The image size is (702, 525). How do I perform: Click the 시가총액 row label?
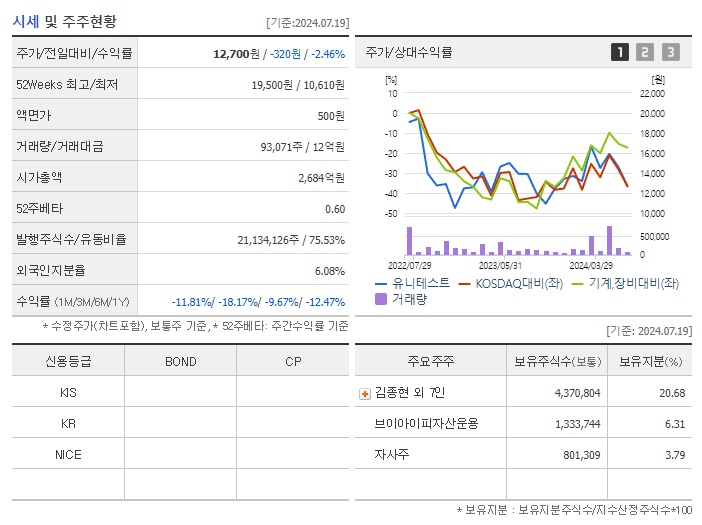(x=39, y=177)
